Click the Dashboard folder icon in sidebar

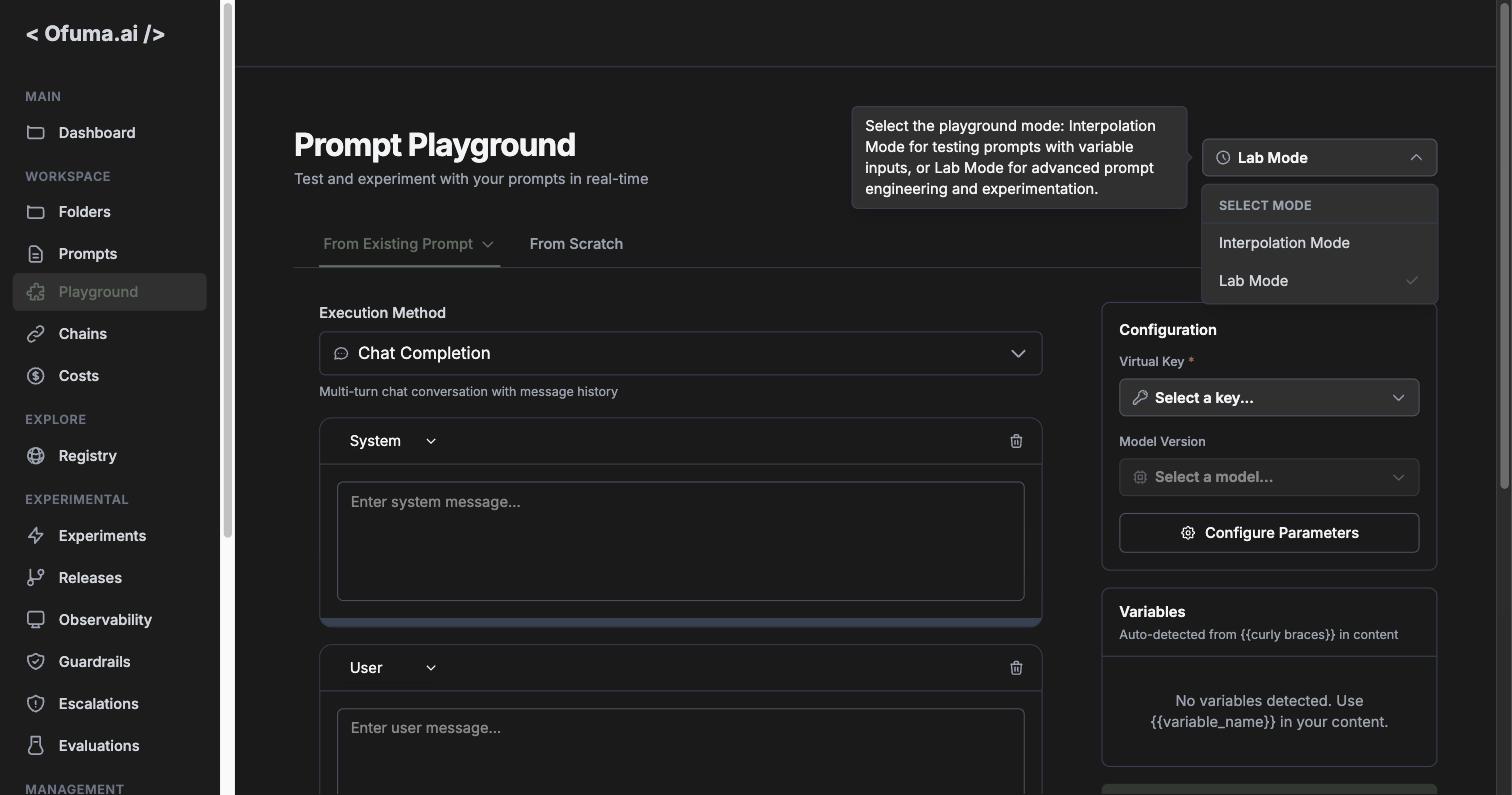(x=36, y=133)
